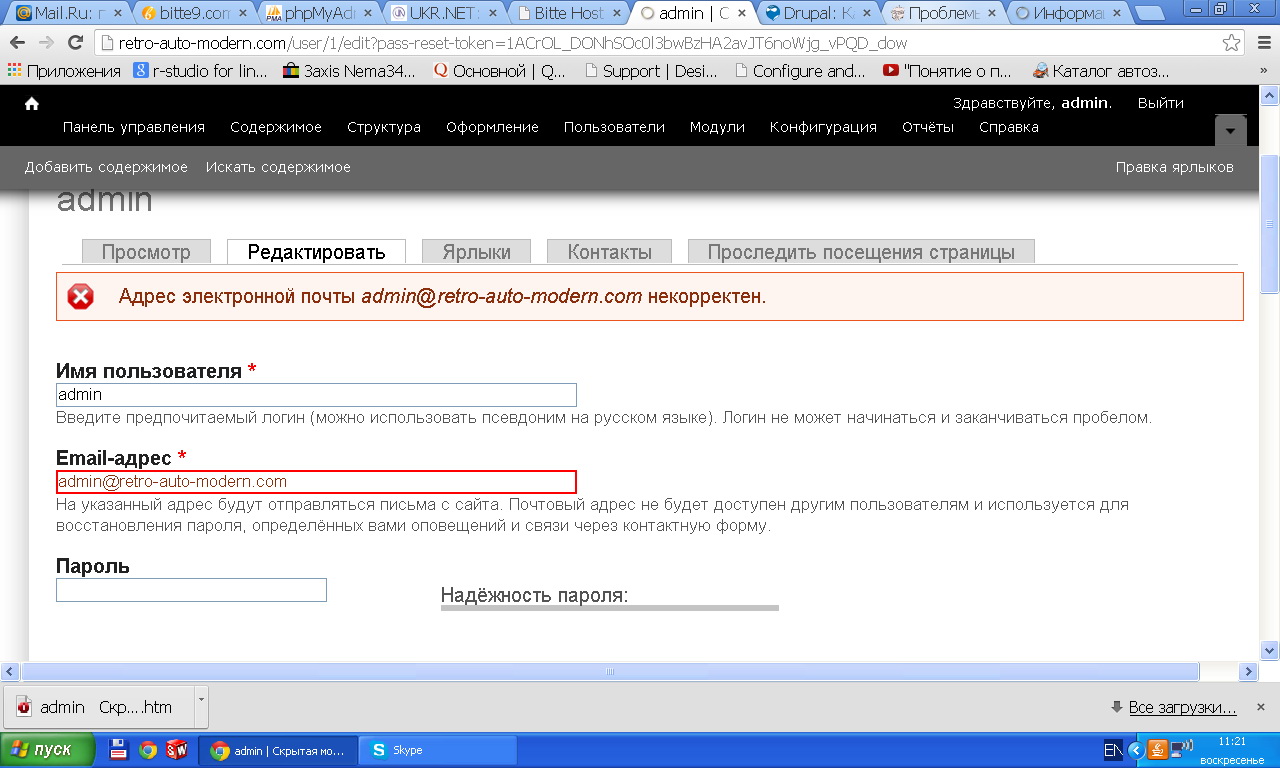Open the Контакты tab
This screenshot has width=1280, height=778.
tap(610, 252)
